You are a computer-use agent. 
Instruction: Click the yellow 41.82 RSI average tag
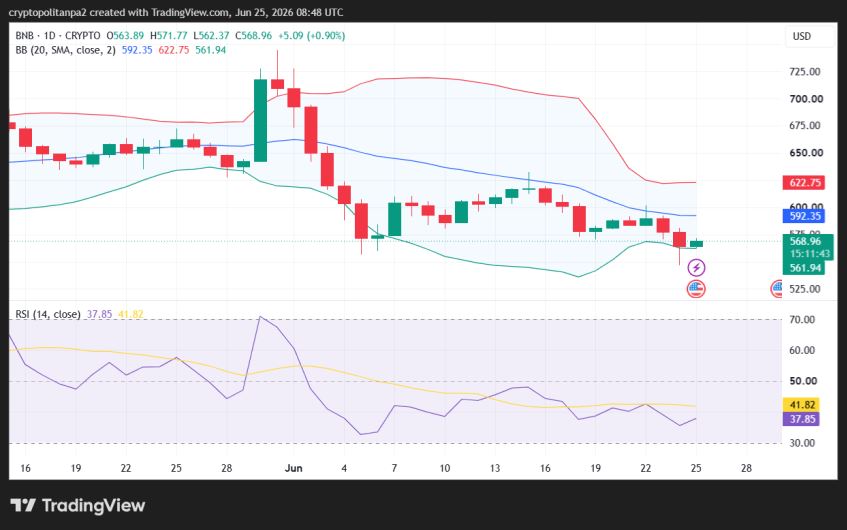[x=802, y=405]
